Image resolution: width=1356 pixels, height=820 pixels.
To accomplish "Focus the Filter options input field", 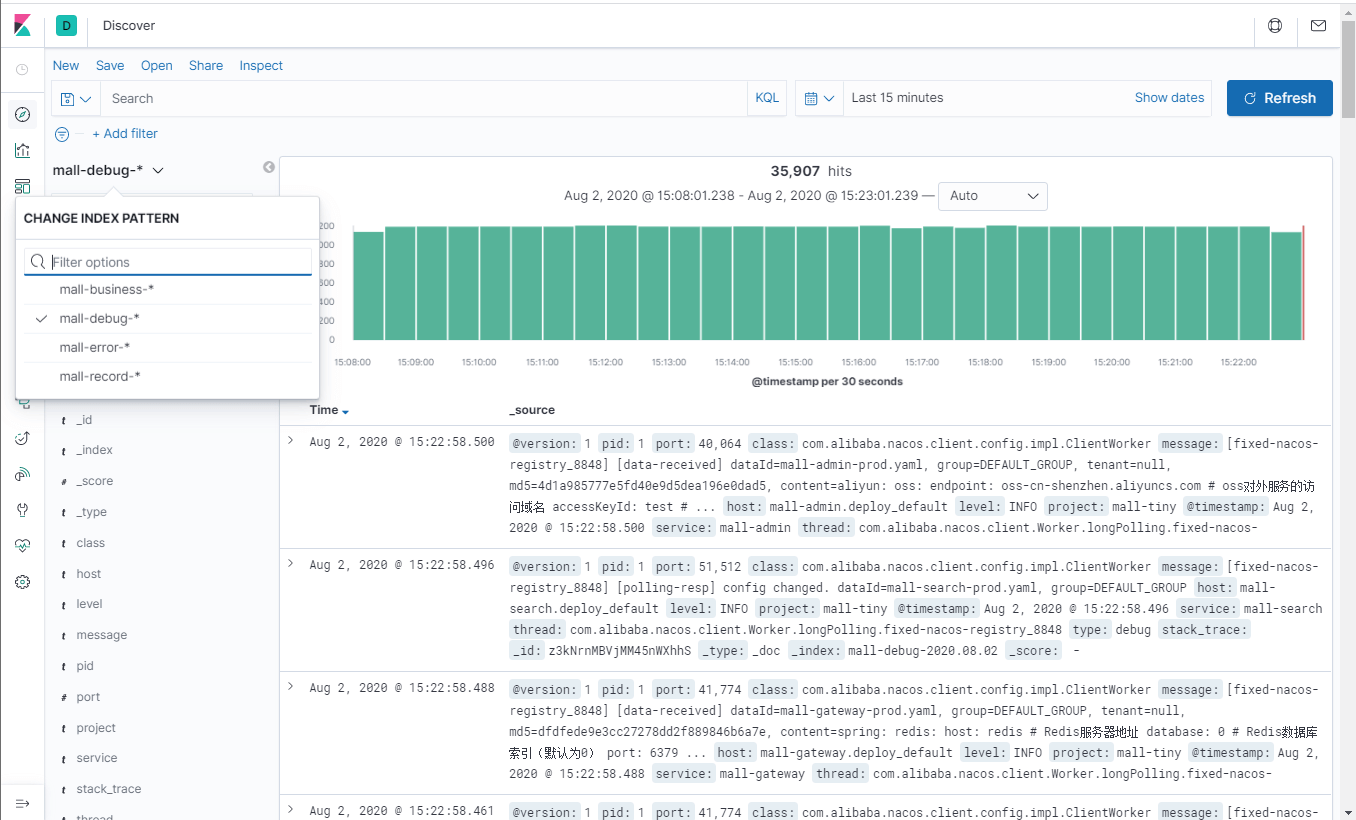I will [x=168, y=262].
